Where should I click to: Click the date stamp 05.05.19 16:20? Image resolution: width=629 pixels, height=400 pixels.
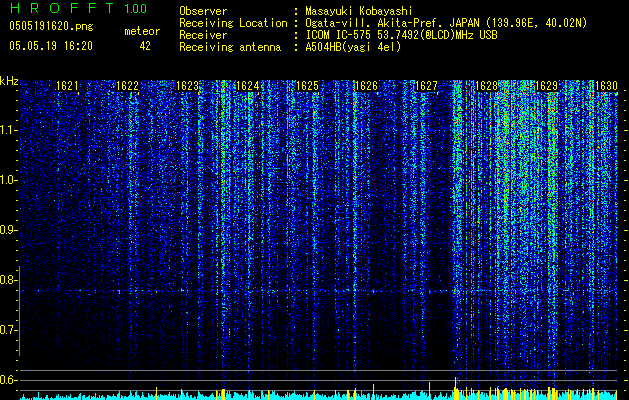click(51, 46)
